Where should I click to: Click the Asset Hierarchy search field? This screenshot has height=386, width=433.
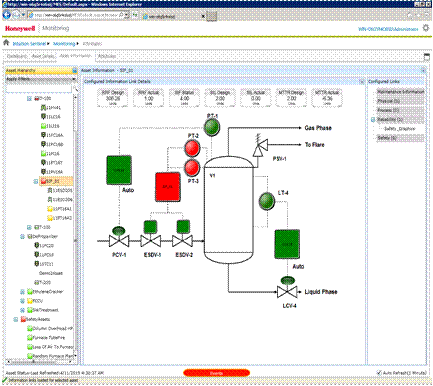coord(39,89)
